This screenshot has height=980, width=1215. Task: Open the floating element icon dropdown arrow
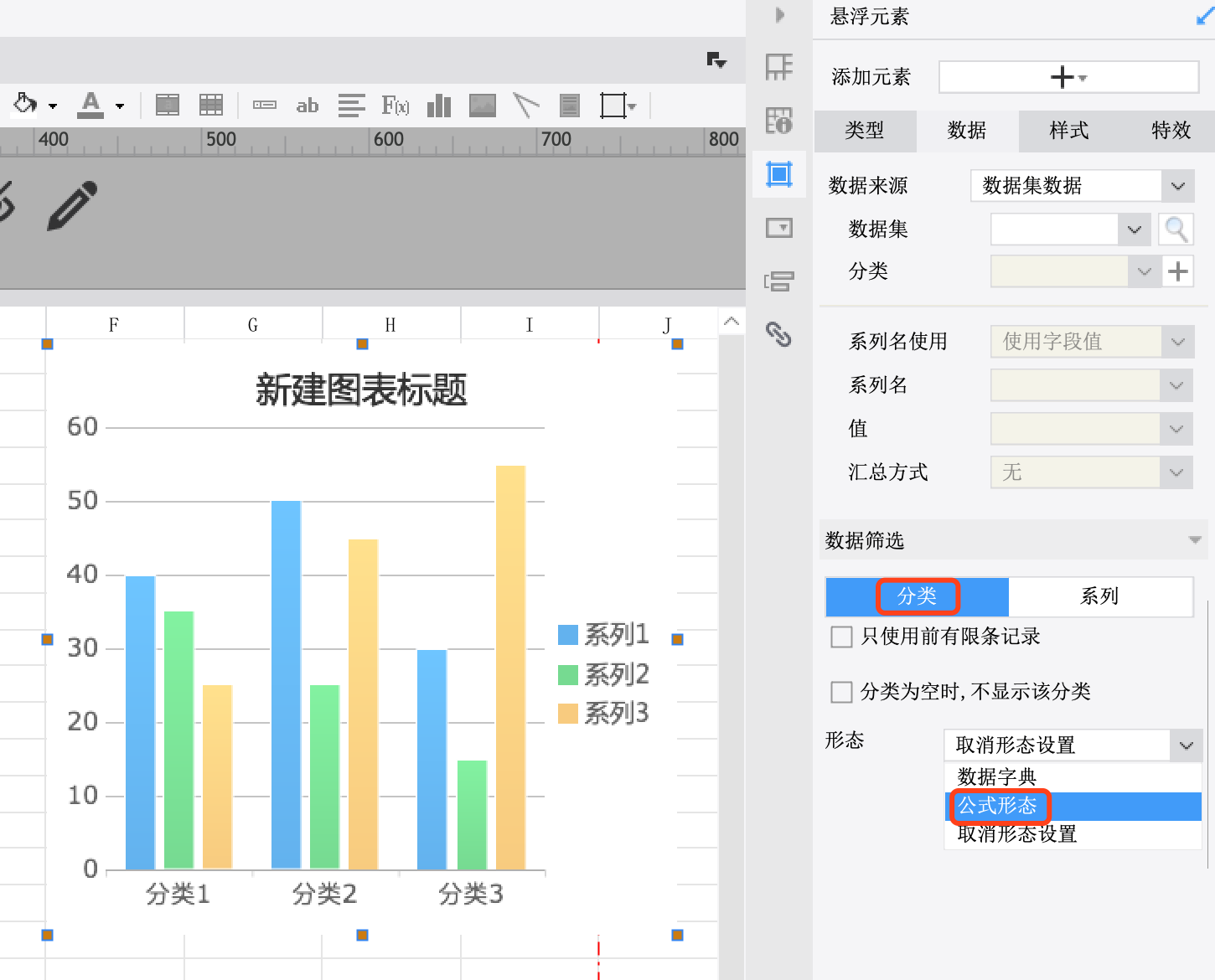click(632, 106)
